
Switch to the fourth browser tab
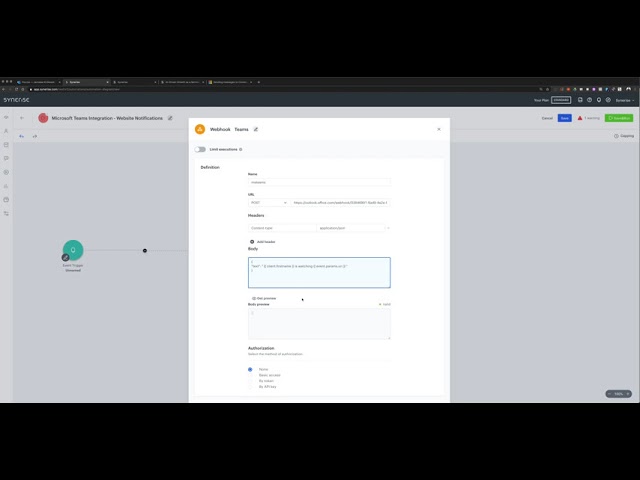182,82
